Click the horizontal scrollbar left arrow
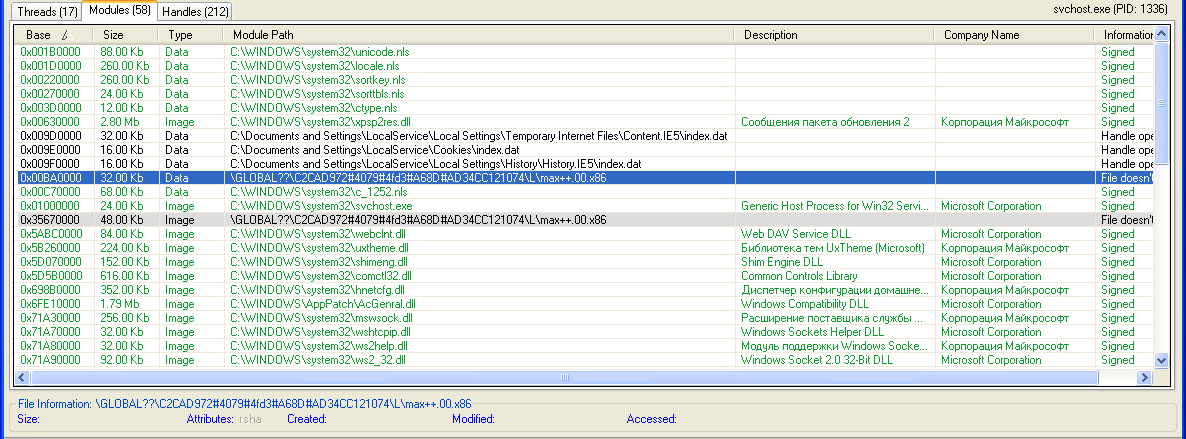Image resolution: width=1186 pixels, height=439 pixels. 22,378
